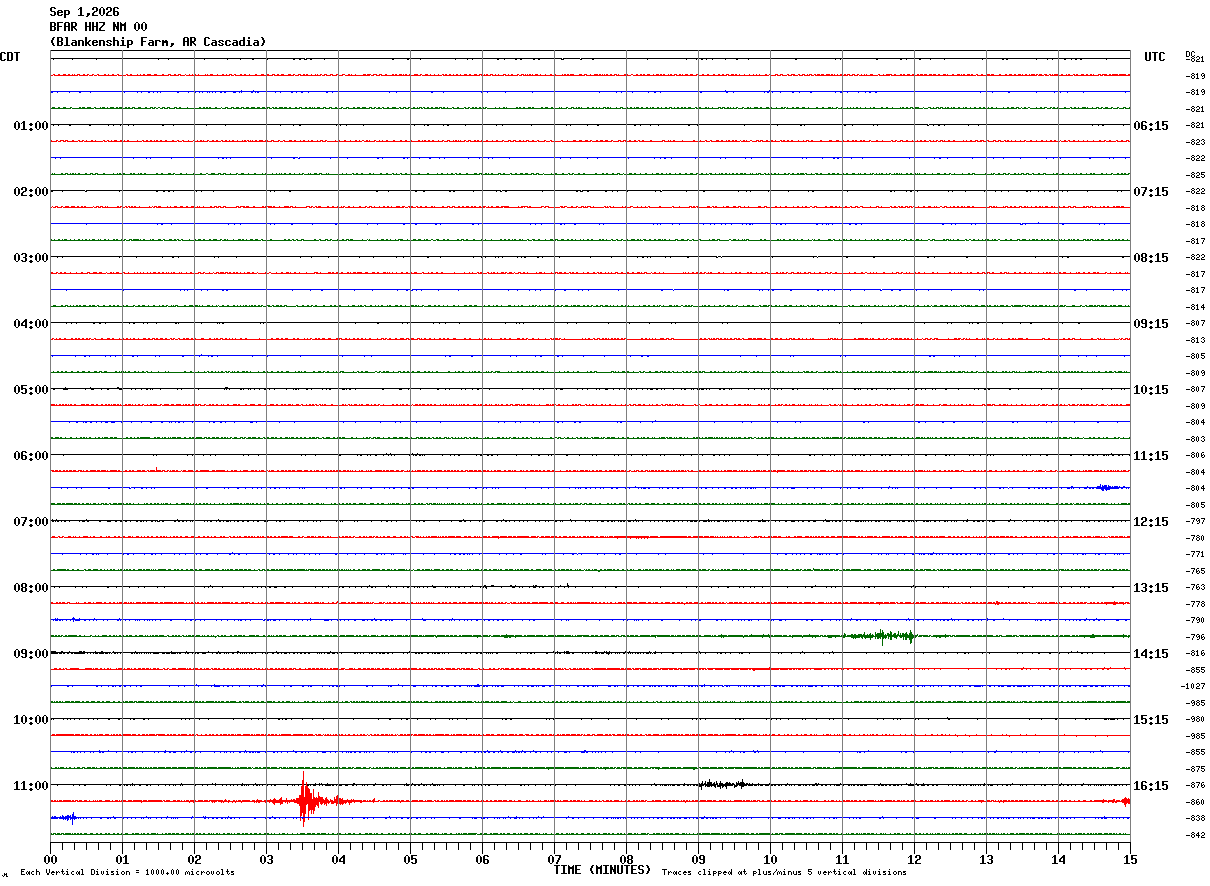Select the 06:15 UTC time label
This screenshot has height=886, width=1210.
click(x=1150, y=126)
